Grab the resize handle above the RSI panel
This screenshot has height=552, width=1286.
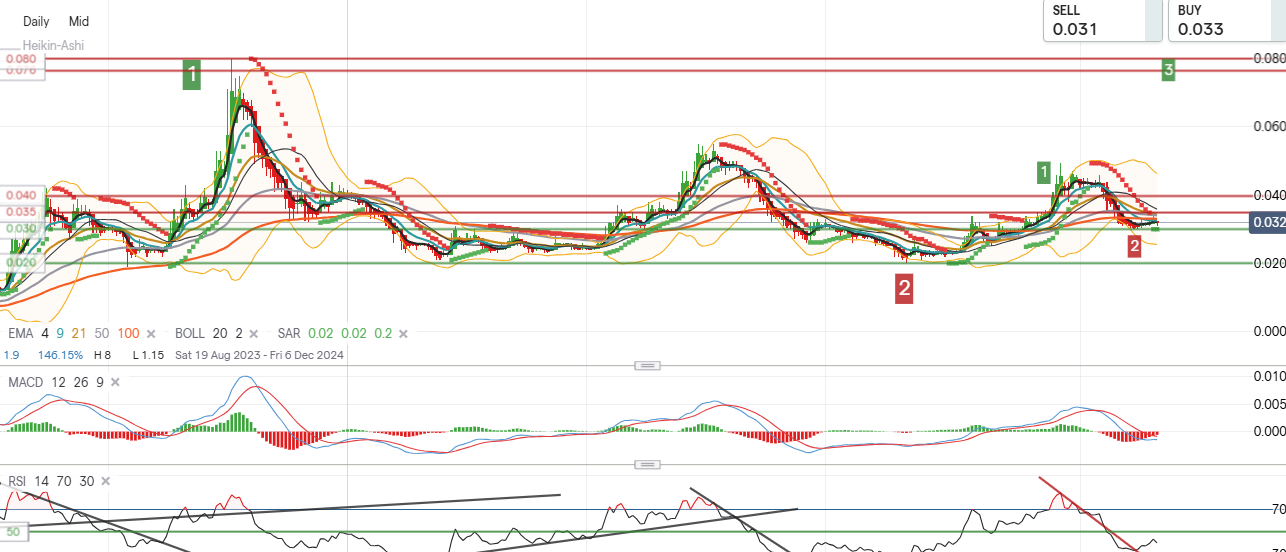pyautogui.click(x=647, y=465)
